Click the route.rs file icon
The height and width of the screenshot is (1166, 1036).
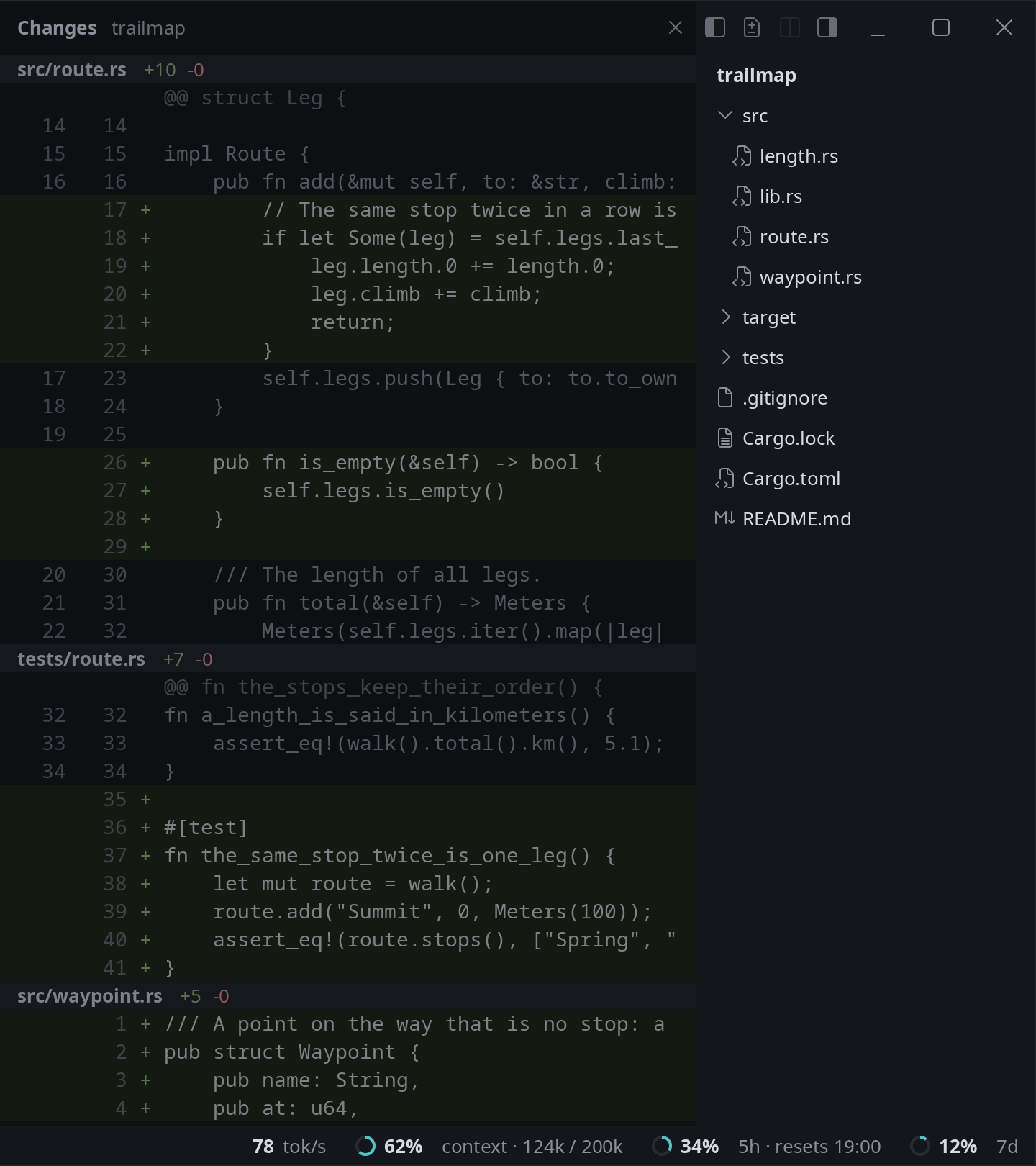(x=742, y=236)
